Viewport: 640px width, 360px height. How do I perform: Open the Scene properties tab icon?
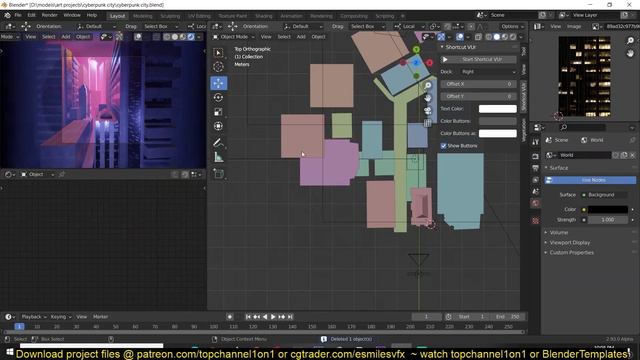tap(536, 191)
